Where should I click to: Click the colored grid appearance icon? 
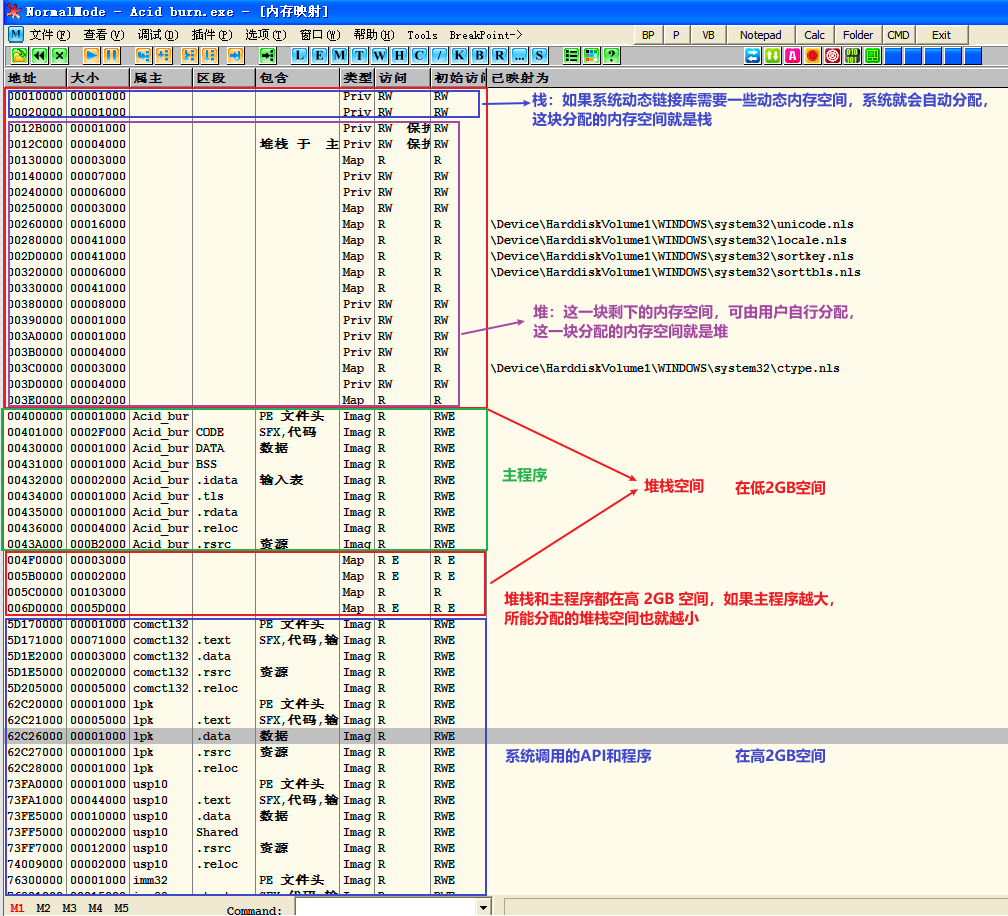[x=591, y=56]
